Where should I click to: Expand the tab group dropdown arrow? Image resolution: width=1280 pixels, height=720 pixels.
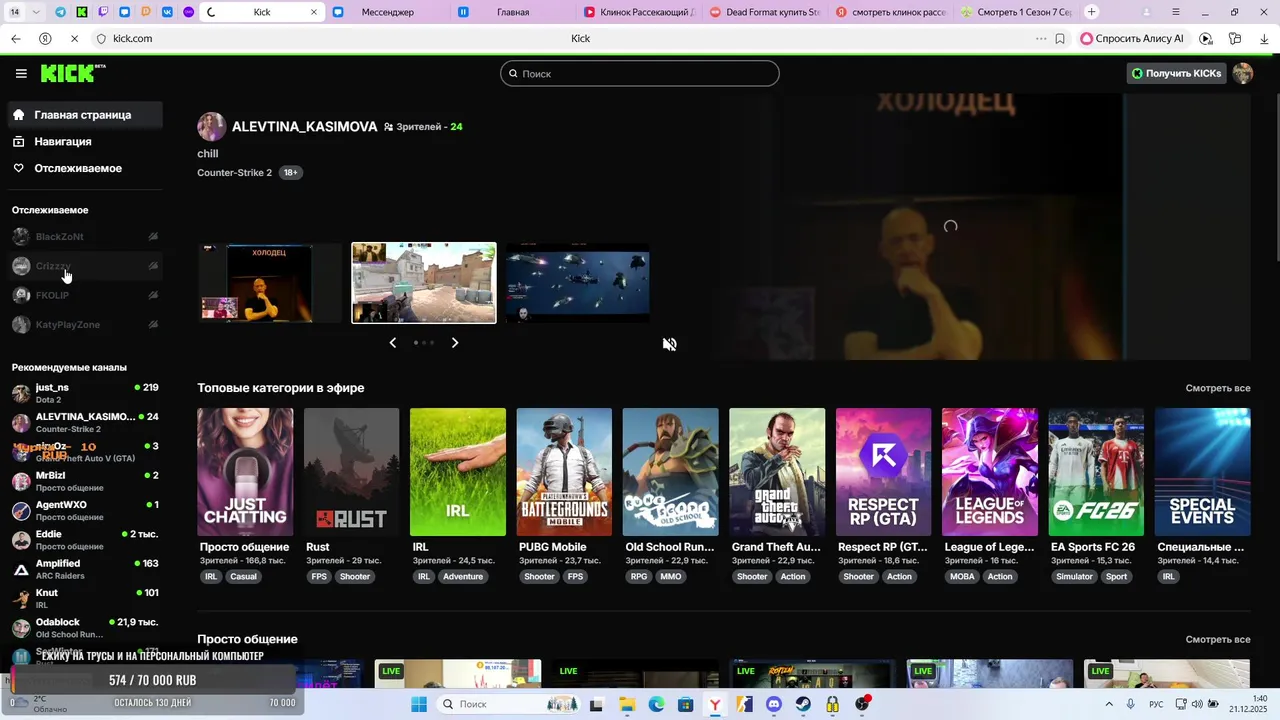pos(37,12)
